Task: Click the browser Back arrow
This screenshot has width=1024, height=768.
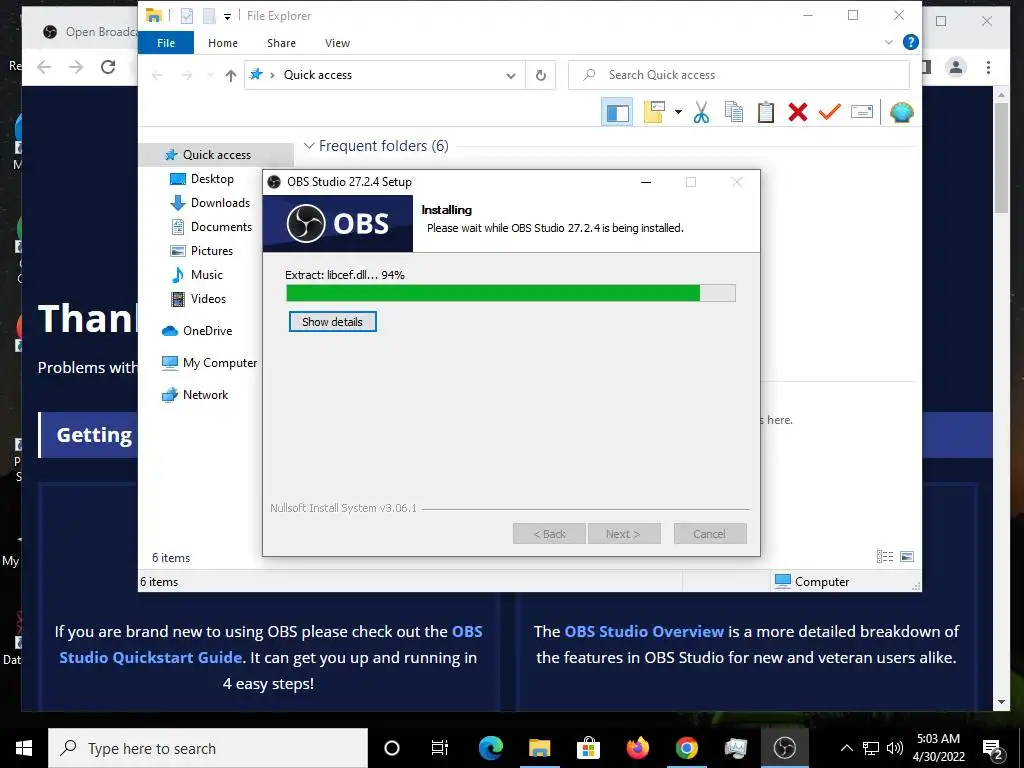Action: tap(44, 67)
